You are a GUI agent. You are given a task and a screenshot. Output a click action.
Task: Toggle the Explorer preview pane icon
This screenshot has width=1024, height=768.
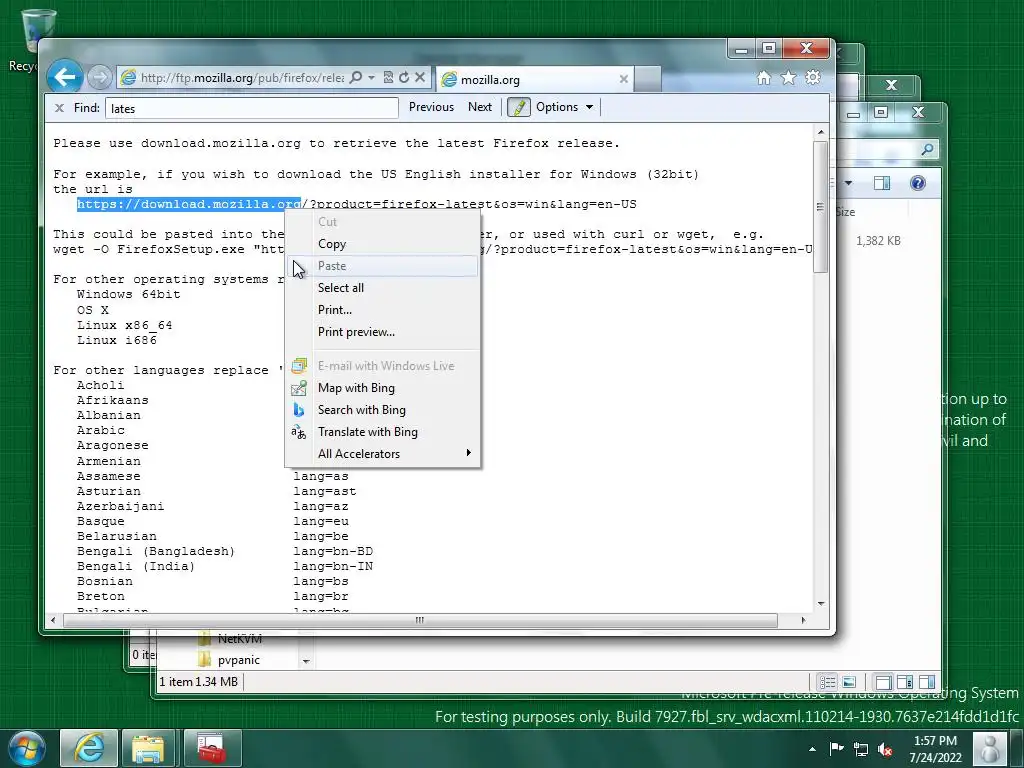[x=882, y=183]
